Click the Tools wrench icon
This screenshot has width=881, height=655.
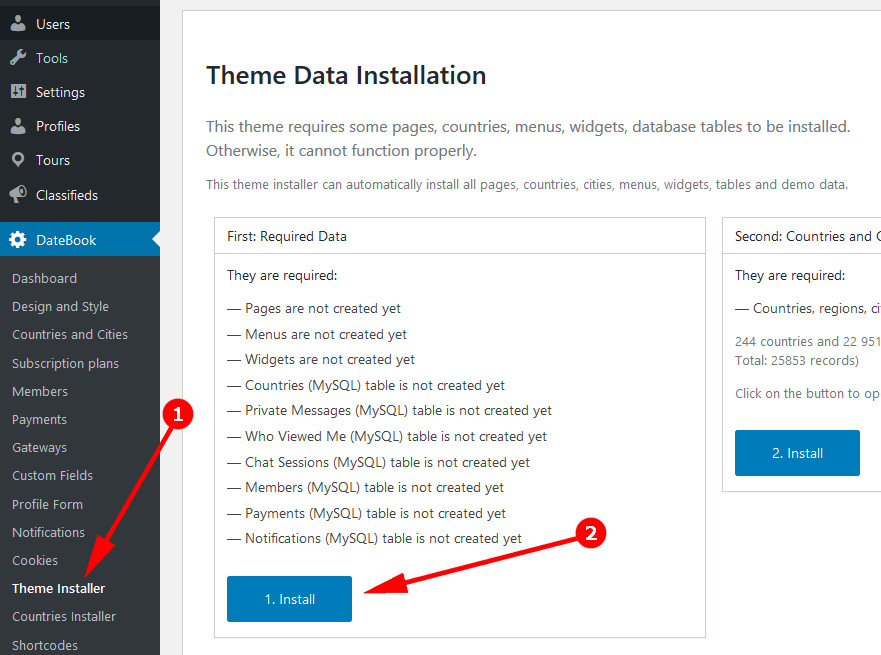18,58
